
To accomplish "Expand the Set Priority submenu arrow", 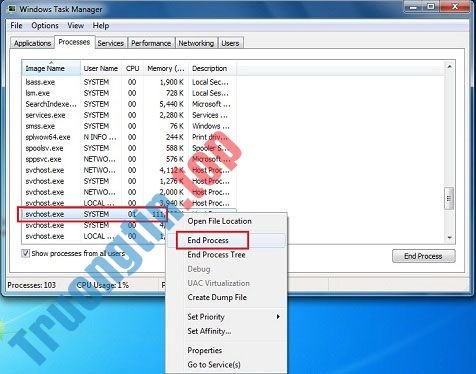I will [278, 317].
